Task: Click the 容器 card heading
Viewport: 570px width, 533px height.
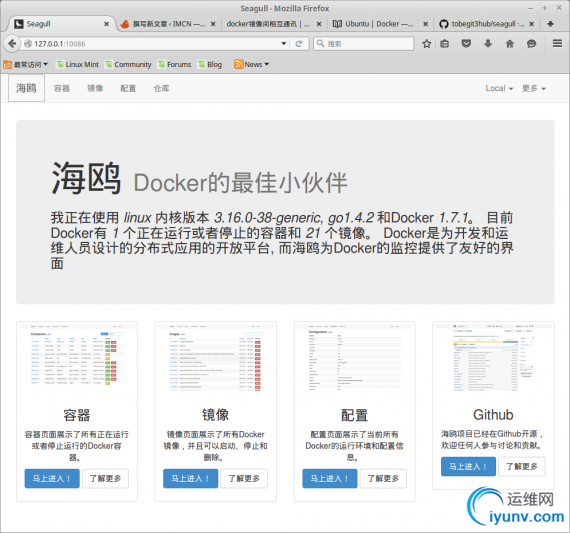Action: click(x=77, y=415)
